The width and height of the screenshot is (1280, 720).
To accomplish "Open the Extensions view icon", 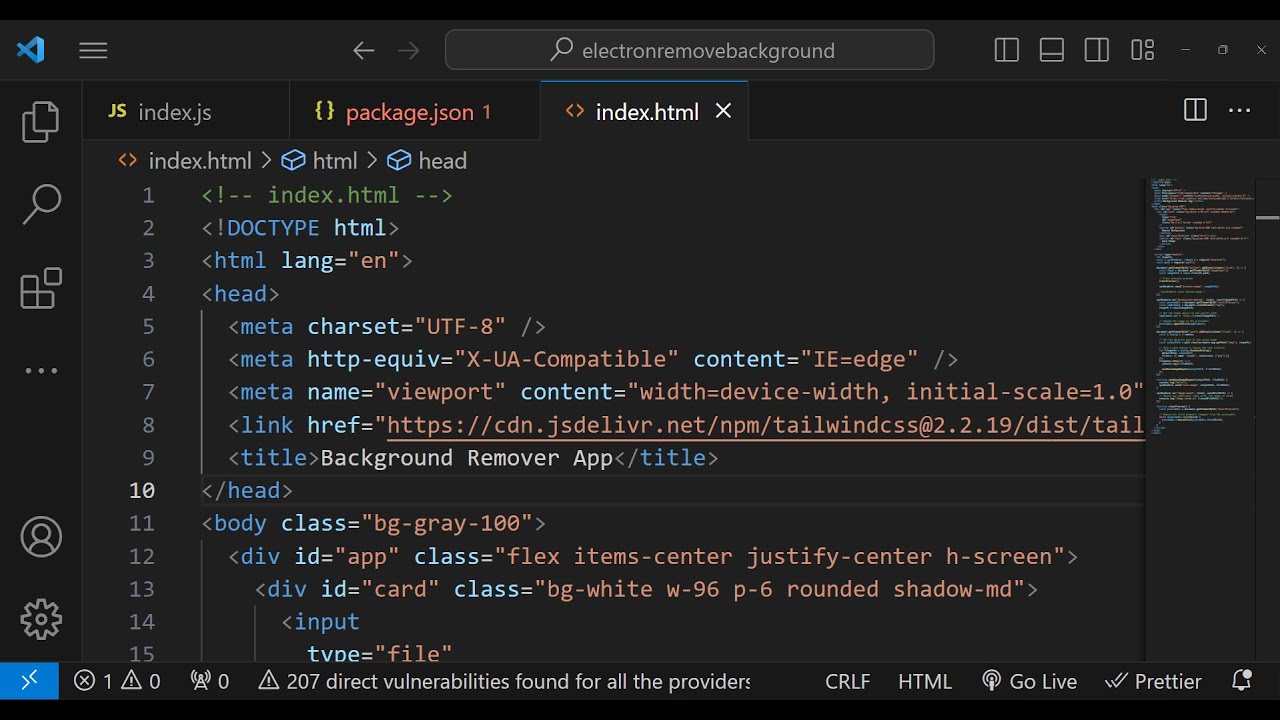I will pyautogui.click(x=41, y=289).
